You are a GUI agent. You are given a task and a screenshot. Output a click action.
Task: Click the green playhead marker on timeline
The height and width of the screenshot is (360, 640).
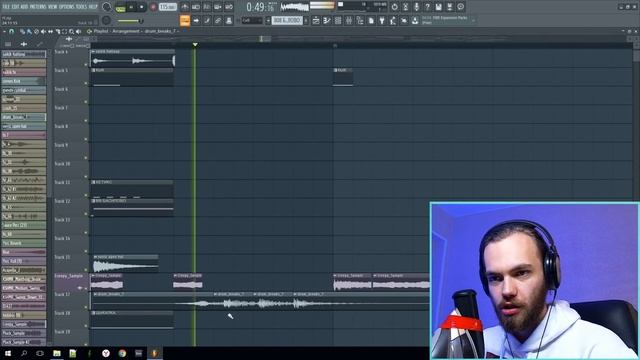click(x=195, y=44)
